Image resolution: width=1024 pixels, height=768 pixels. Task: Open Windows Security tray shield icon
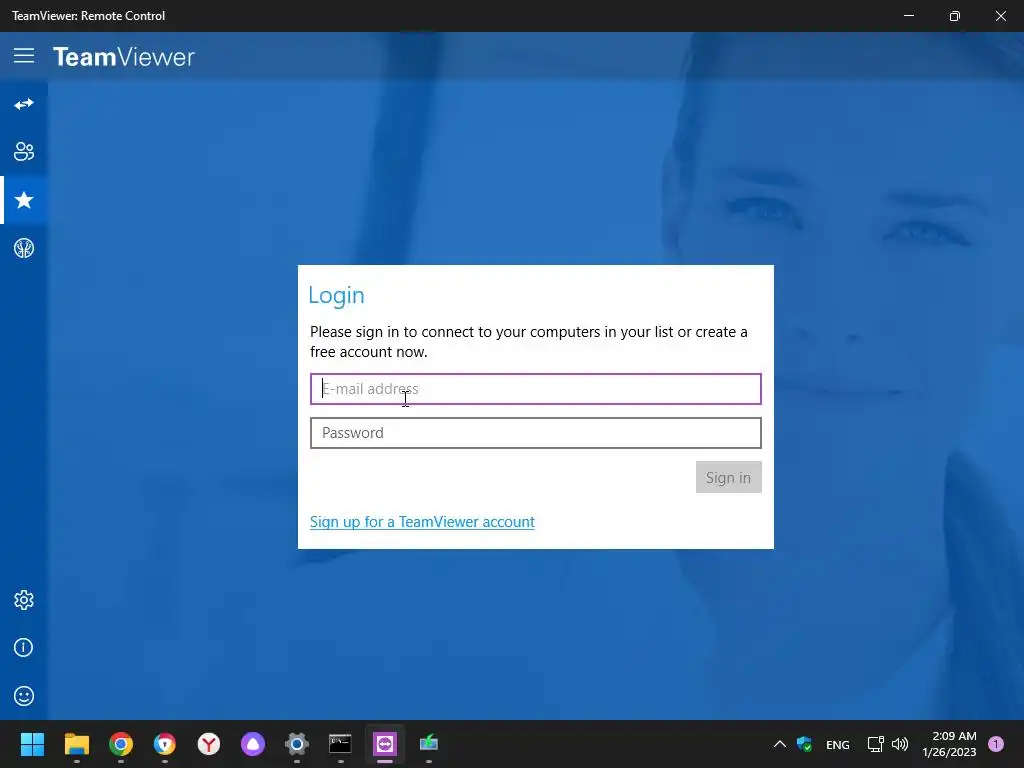pyautogui.click(x=805, y=744)
